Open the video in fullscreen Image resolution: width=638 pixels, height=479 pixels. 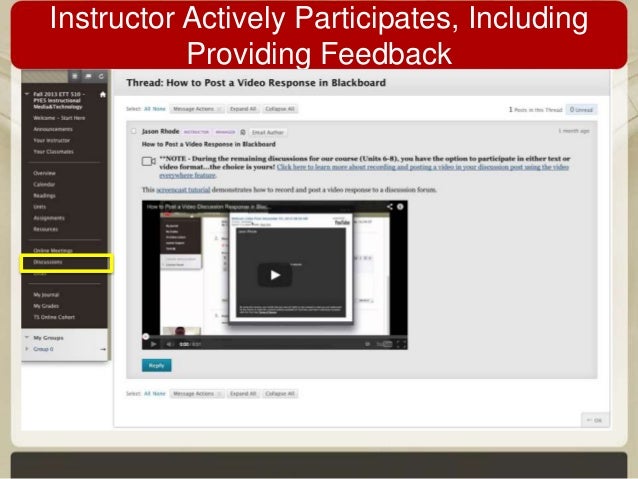[401, 344]
